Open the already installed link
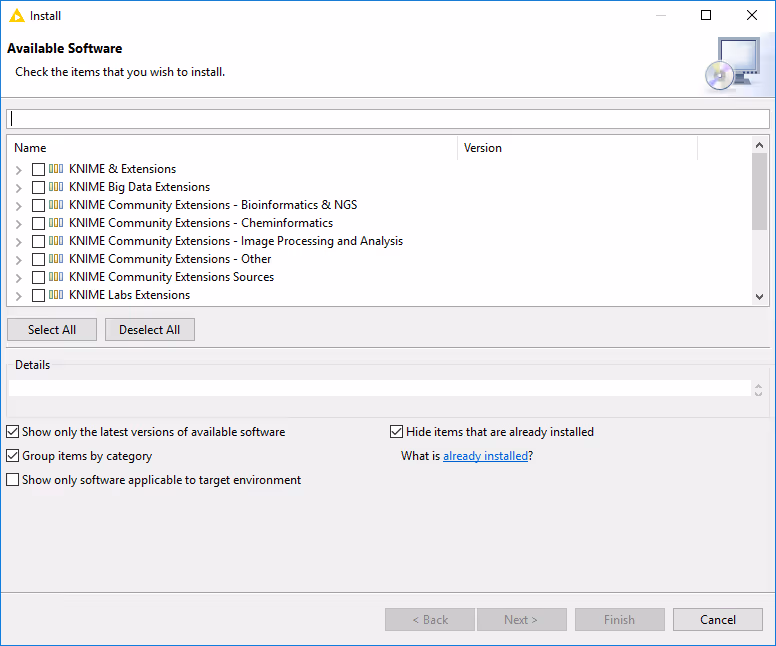The height and width of the screenshot is (646, 776). (x=485, y=456)
